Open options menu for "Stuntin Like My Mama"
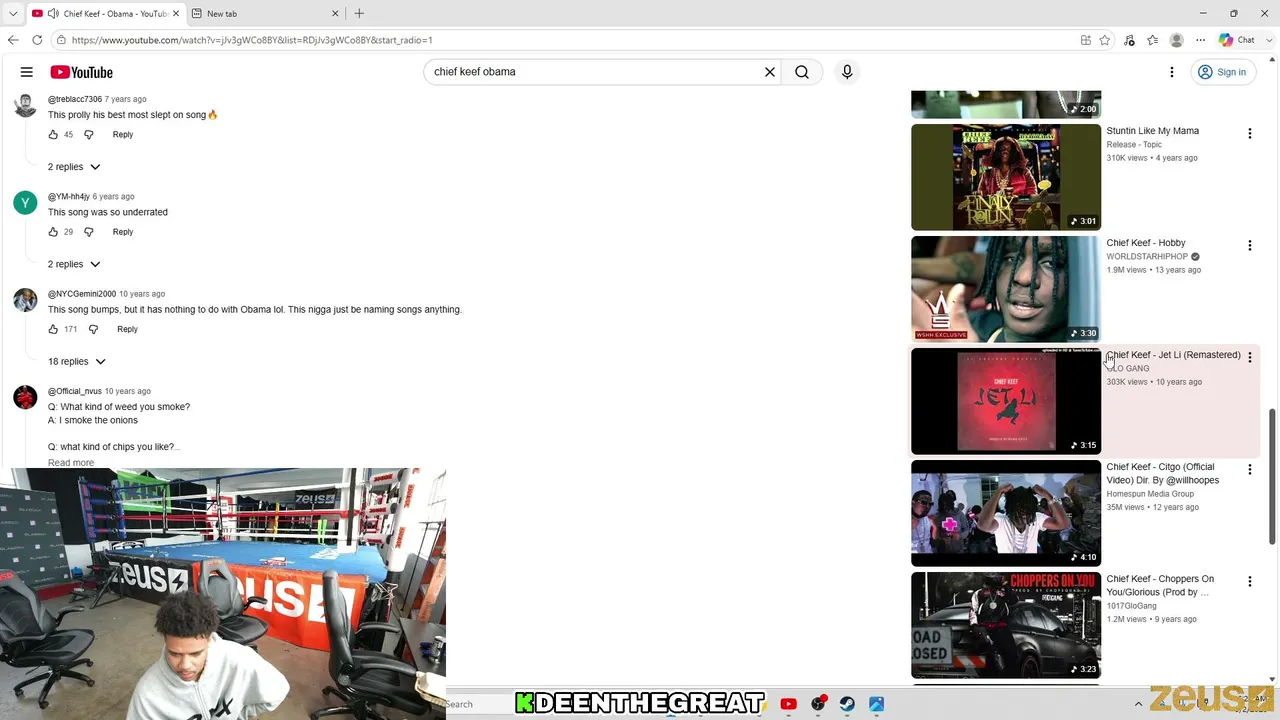This screenshot has width=1280, height=720. (x=1249, y=133)
